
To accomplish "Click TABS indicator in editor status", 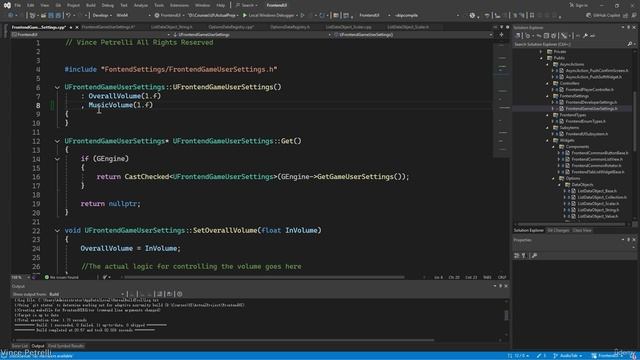I will pos(487,277).
